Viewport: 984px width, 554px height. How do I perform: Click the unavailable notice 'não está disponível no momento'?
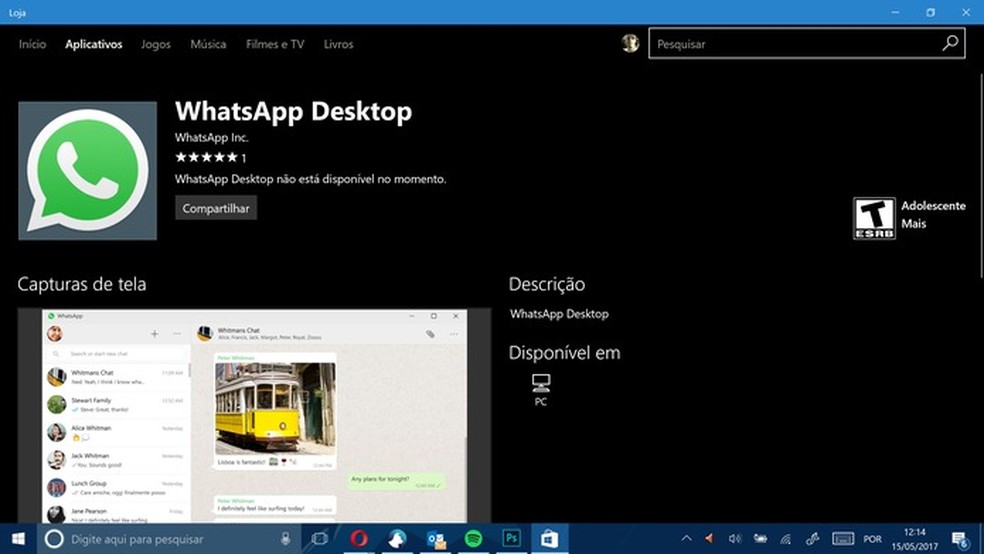(361, 179)
